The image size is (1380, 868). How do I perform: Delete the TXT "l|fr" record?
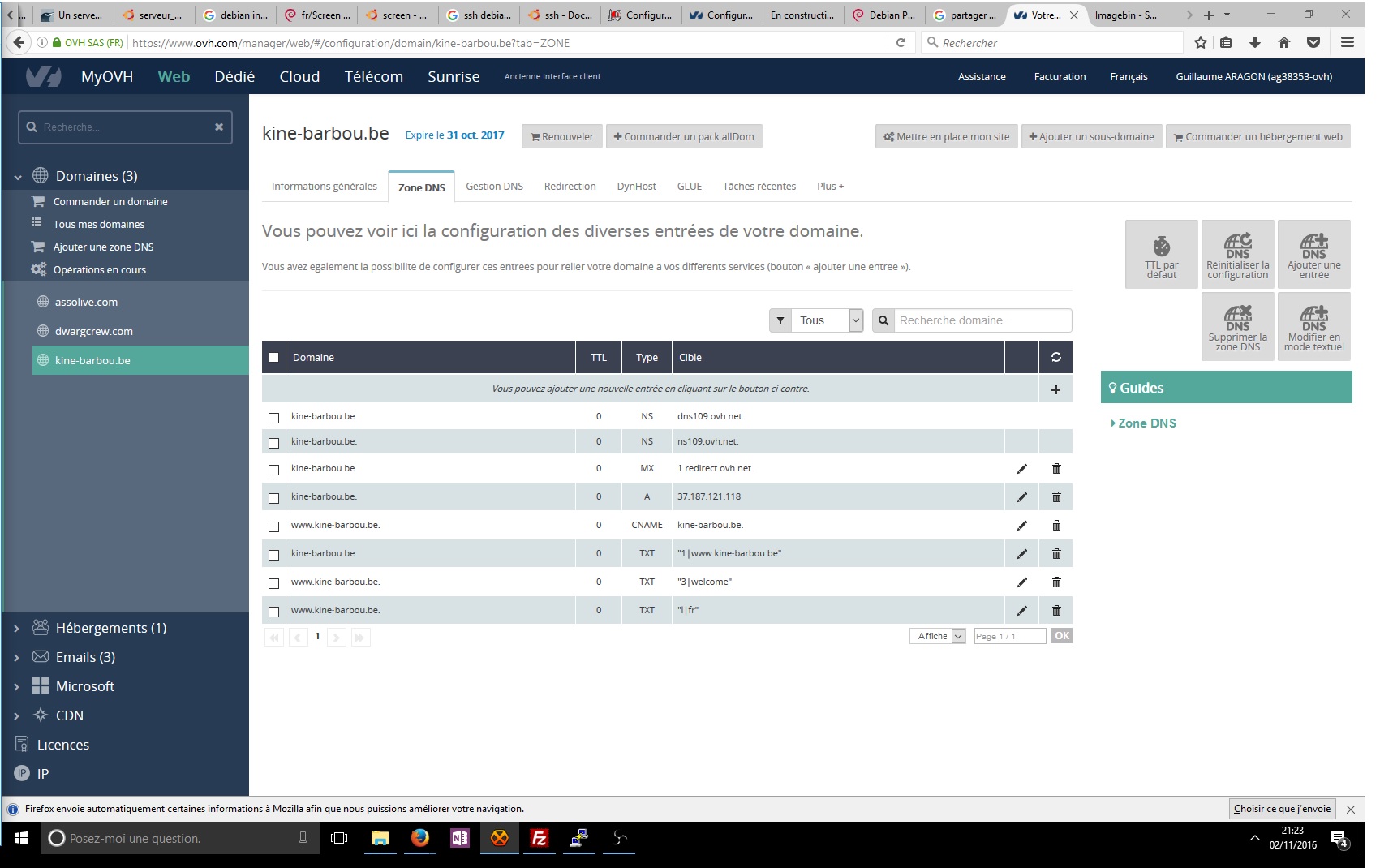[1056, 610]
